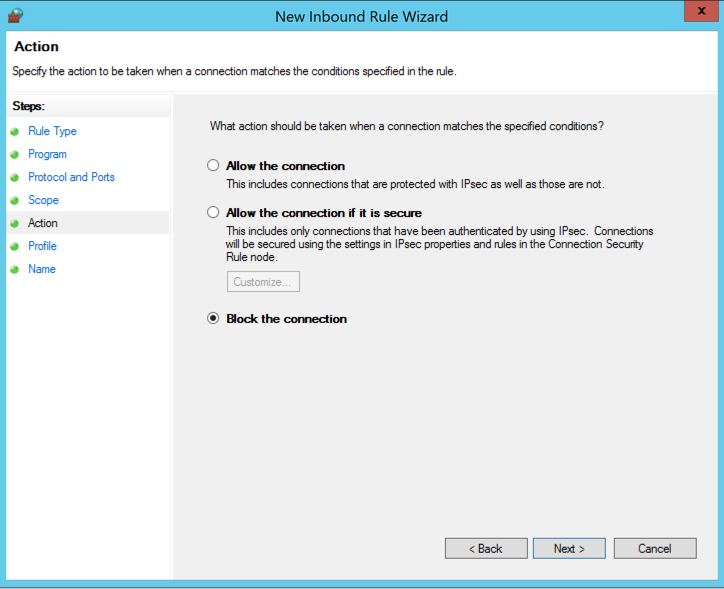This screenshot has height=589, width=724.
Task: Open the Program step link
Action: [47, 154]
